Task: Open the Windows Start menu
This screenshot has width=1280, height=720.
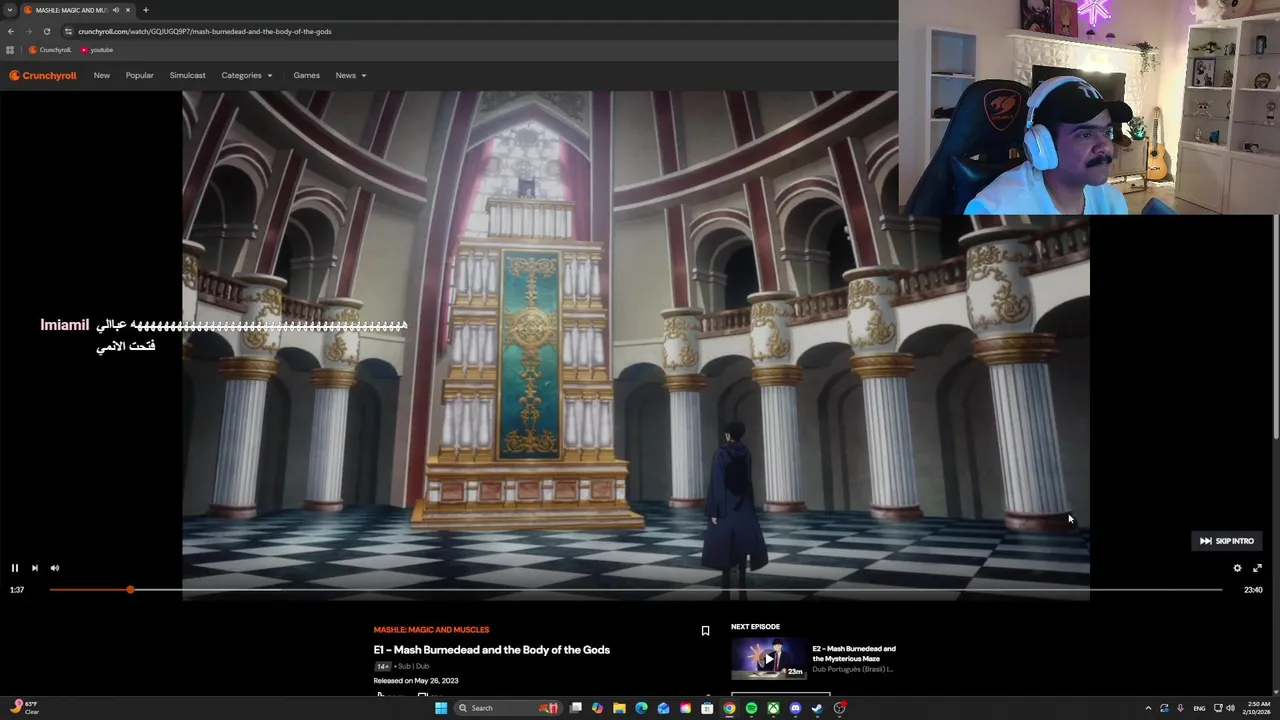Action: tap(441, 708)
